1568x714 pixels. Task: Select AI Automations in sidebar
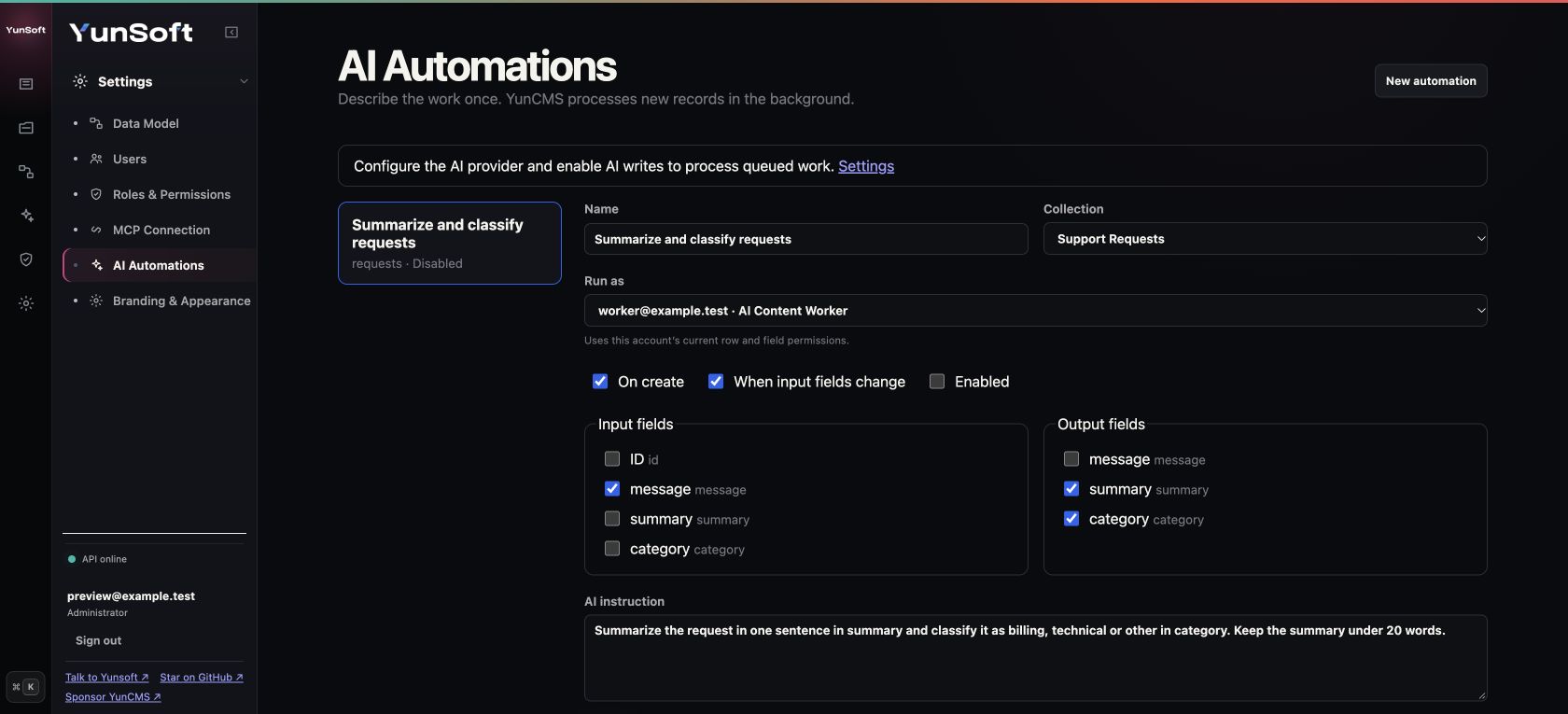pyautogui.click(x=159, y=265)
